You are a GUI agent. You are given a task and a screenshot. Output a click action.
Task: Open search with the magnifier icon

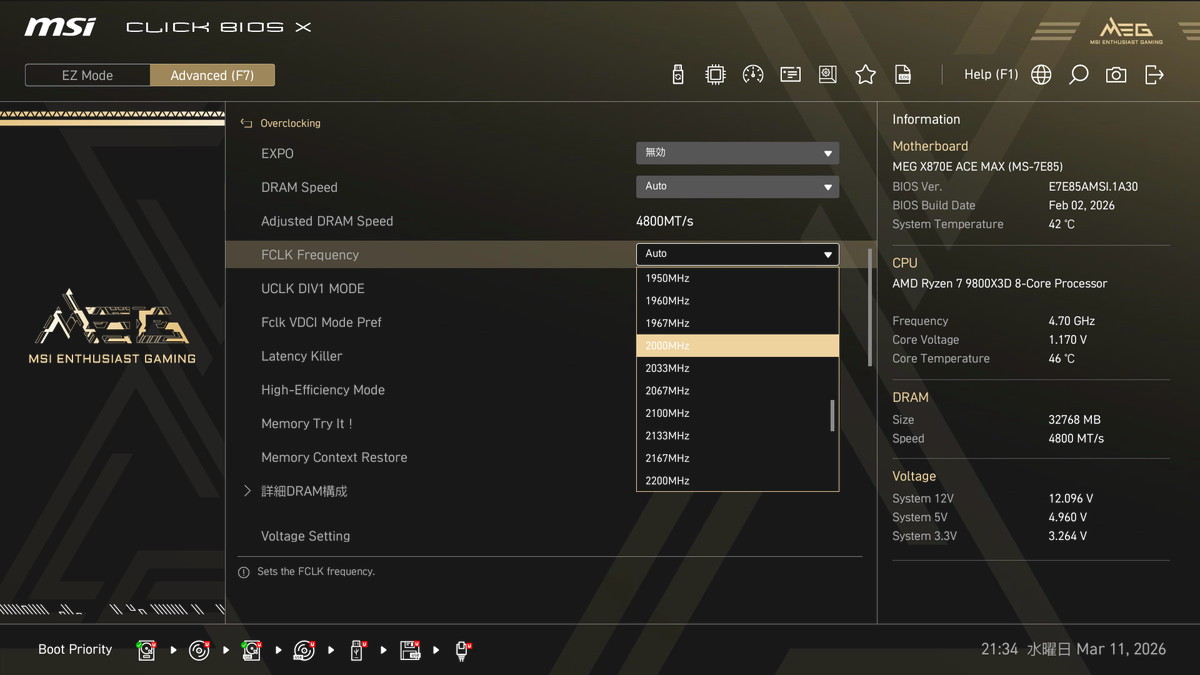pos(1078,75)
